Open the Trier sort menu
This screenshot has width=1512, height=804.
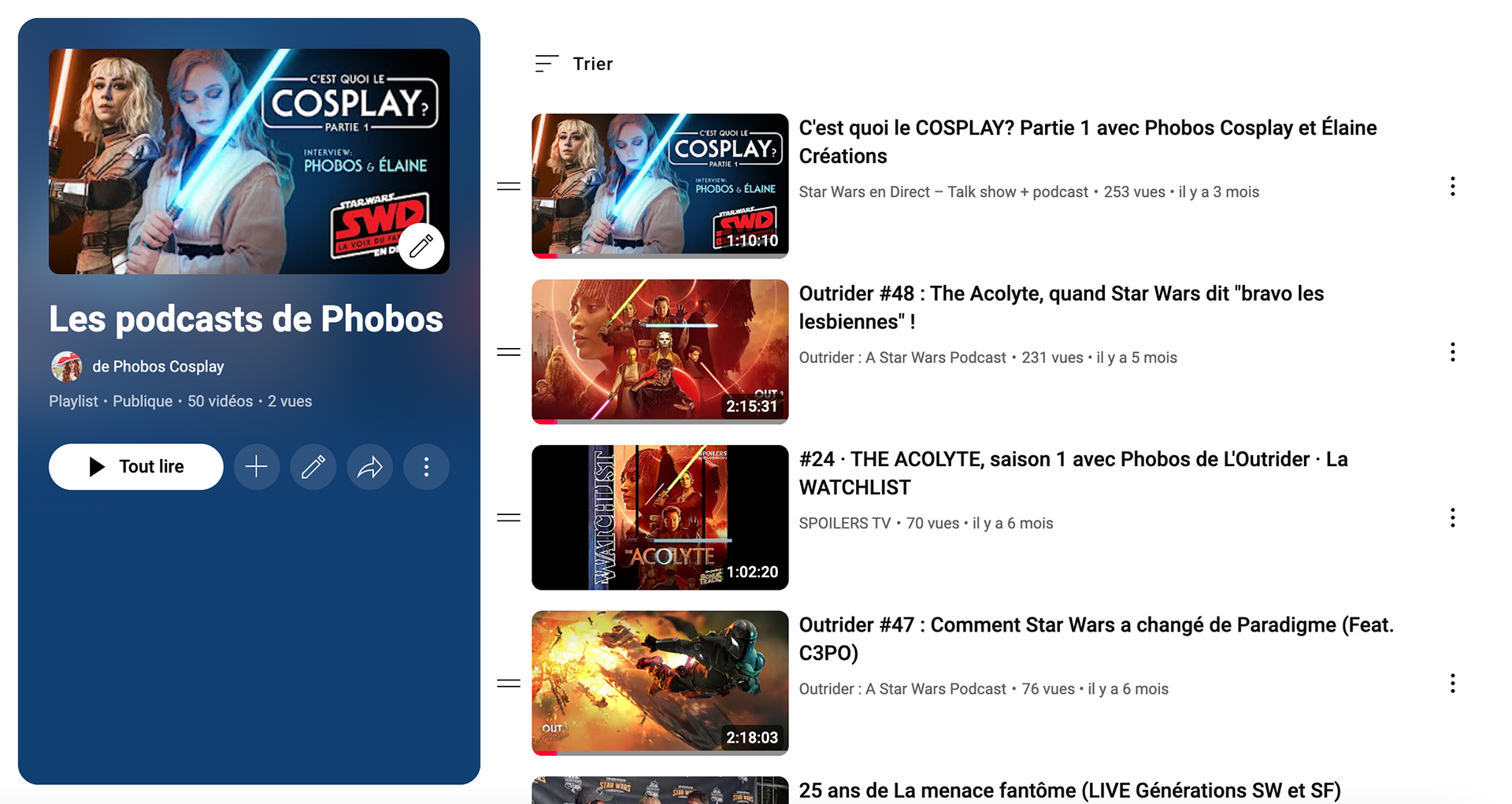(x=573, y=64)
